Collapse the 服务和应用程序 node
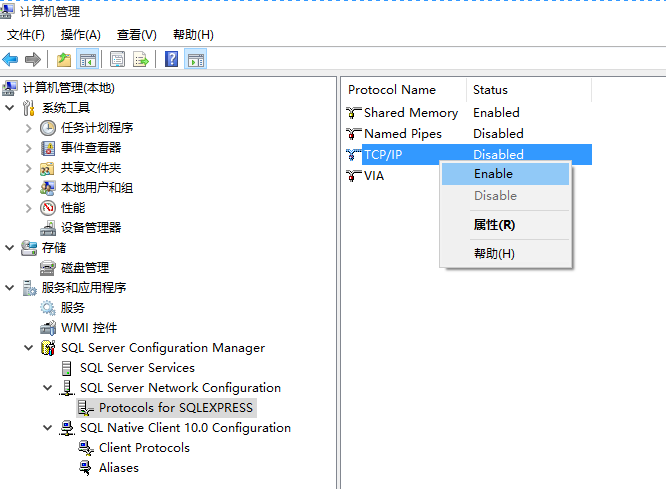Screen dimensions: 666x489 [x=9, y=288]
